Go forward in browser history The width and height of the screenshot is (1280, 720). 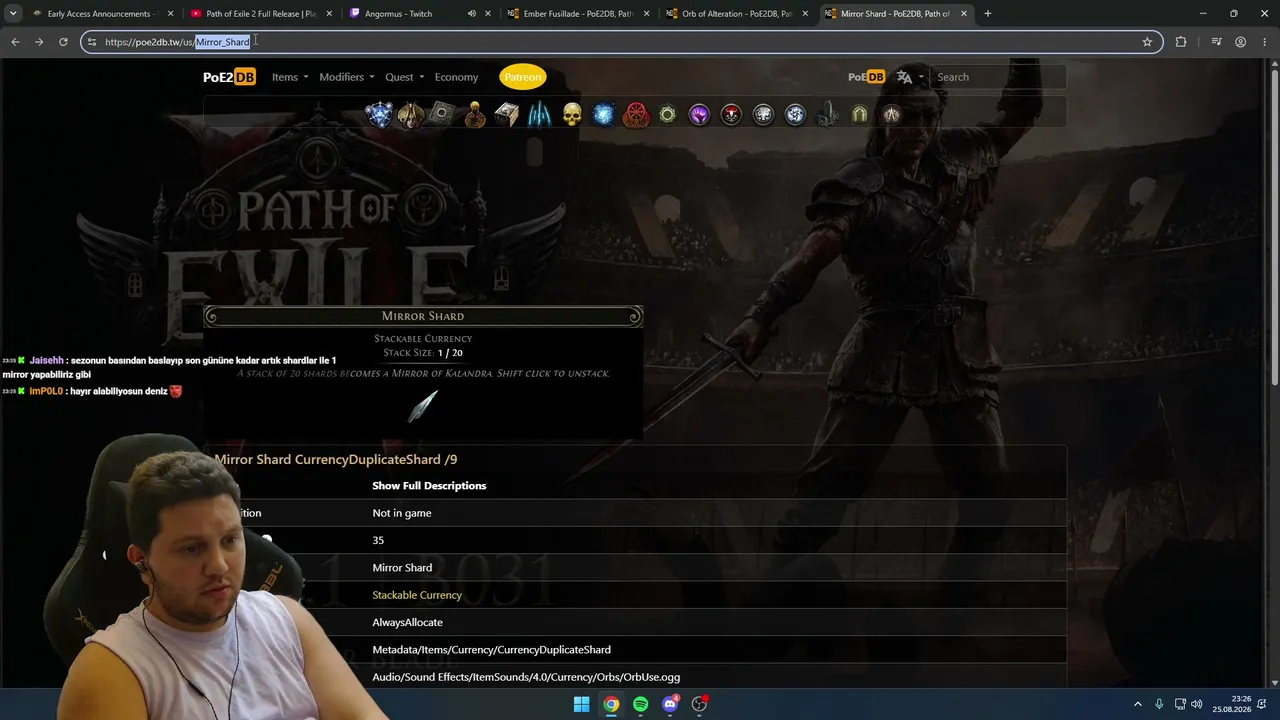[x=39, y=42]
